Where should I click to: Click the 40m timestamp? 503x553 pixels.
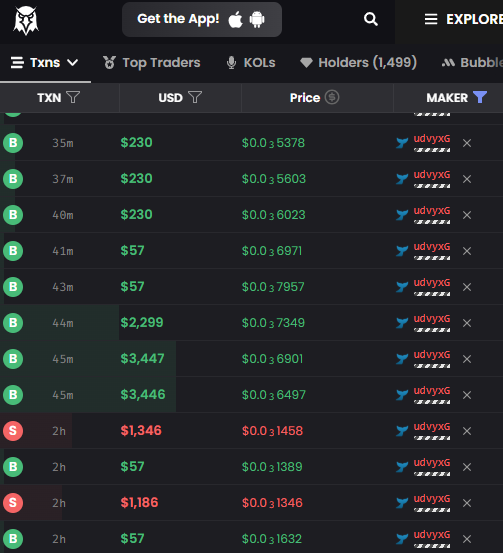(63, 215)
